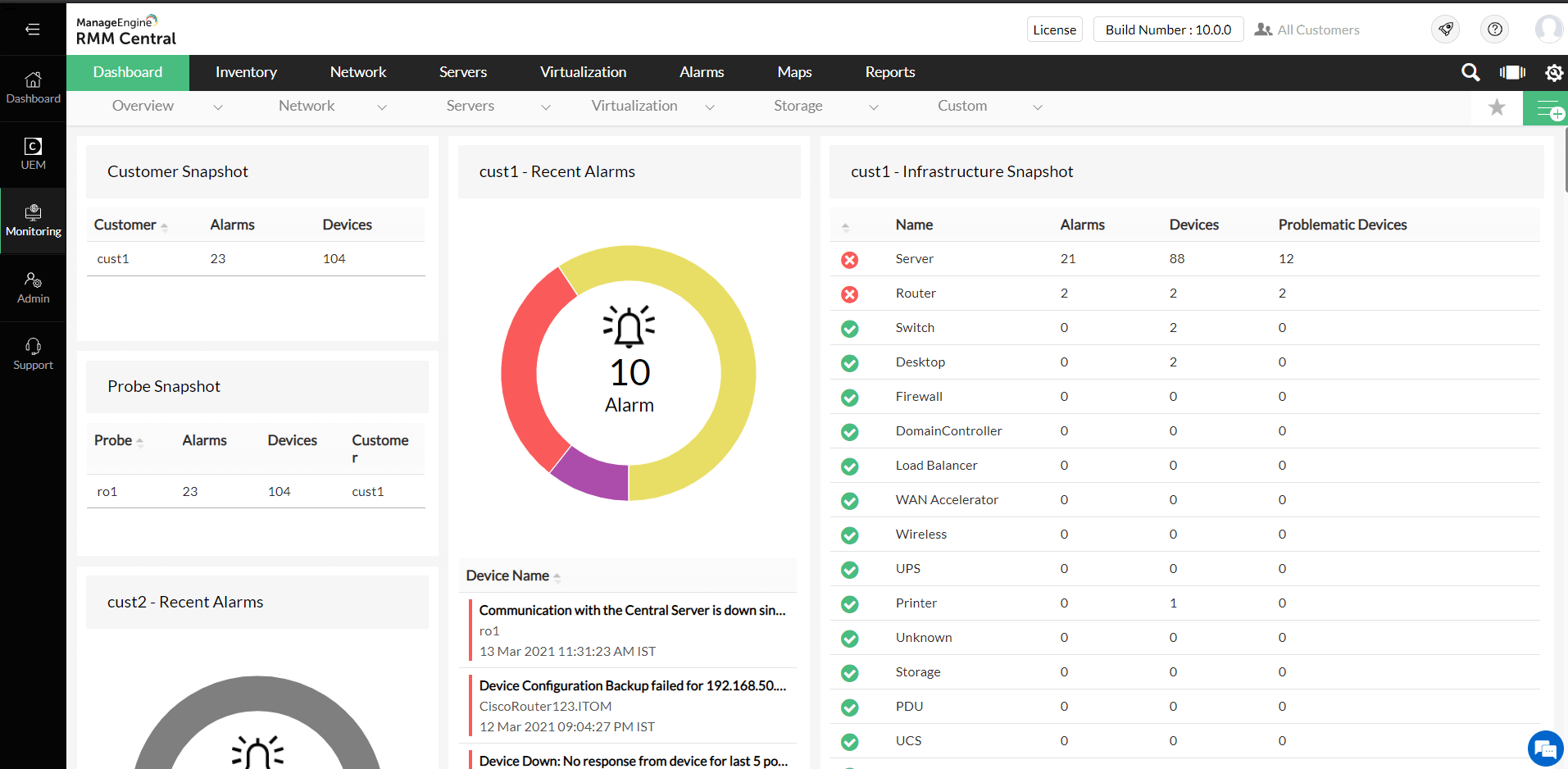Click the rocket getting-started icon
Screen dimensions: 1568x769
(x=1445, y=29)
